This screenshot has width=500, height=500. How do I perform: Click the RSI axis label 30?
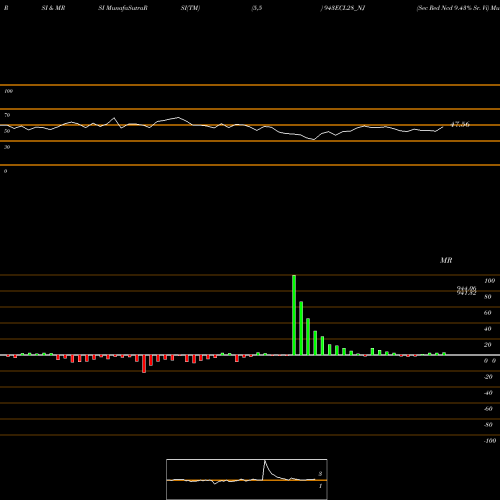coord(7,147)
